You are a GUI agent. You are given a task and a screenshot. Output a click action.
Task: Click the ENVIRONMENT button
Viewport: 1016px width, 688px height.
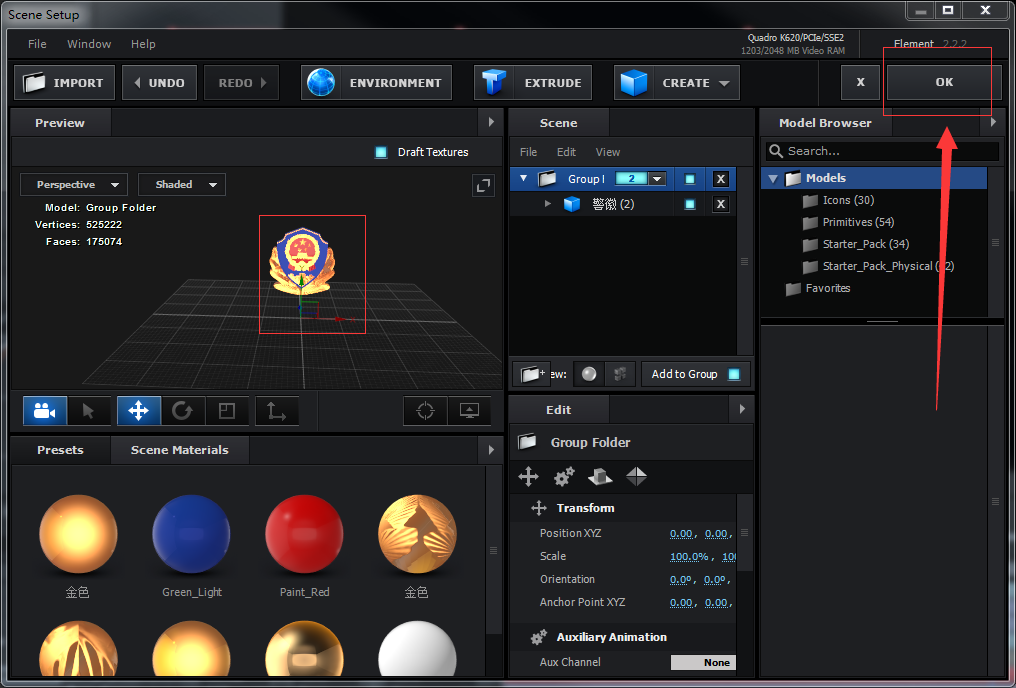click(376, 83)
